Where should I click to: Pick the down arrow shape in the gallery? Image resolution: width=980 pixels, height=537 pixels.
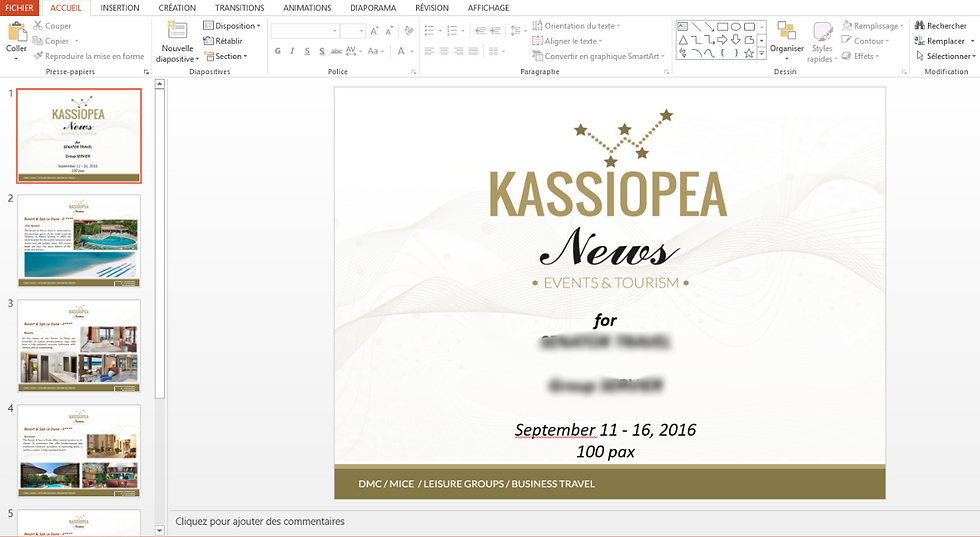pyautogui.click(x=736, y=40)
